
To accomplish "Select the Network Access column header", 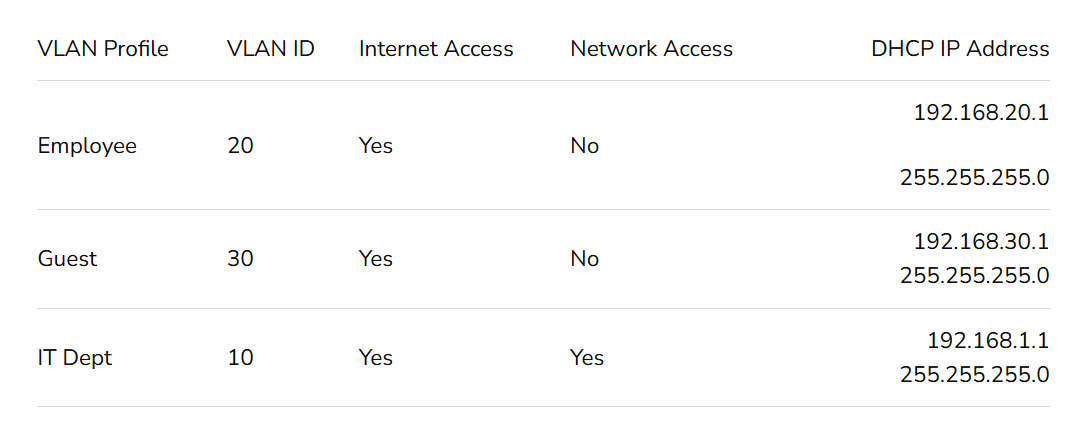I will [x=651, y=49].
